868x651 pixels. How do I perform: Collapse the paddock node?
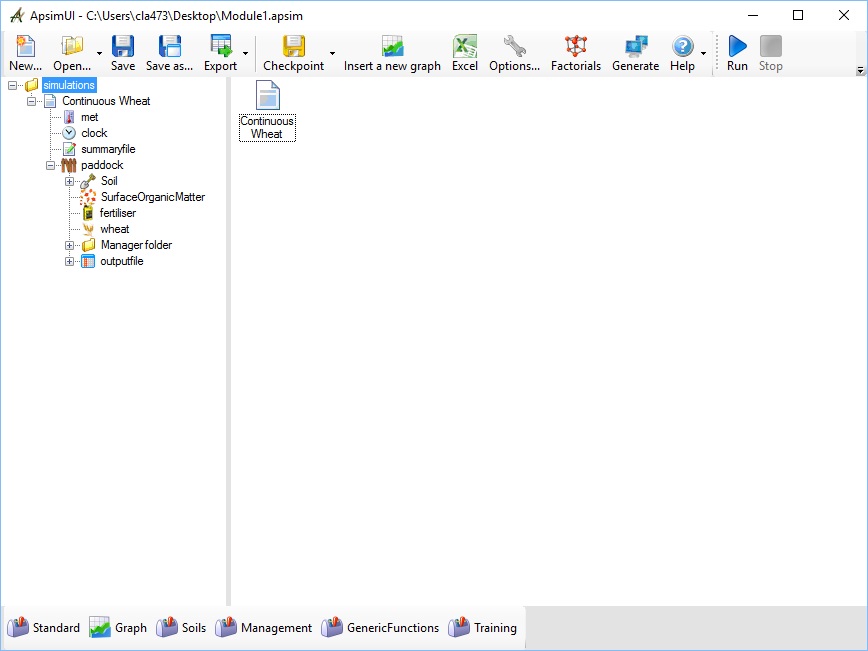(x=50, y=166)
